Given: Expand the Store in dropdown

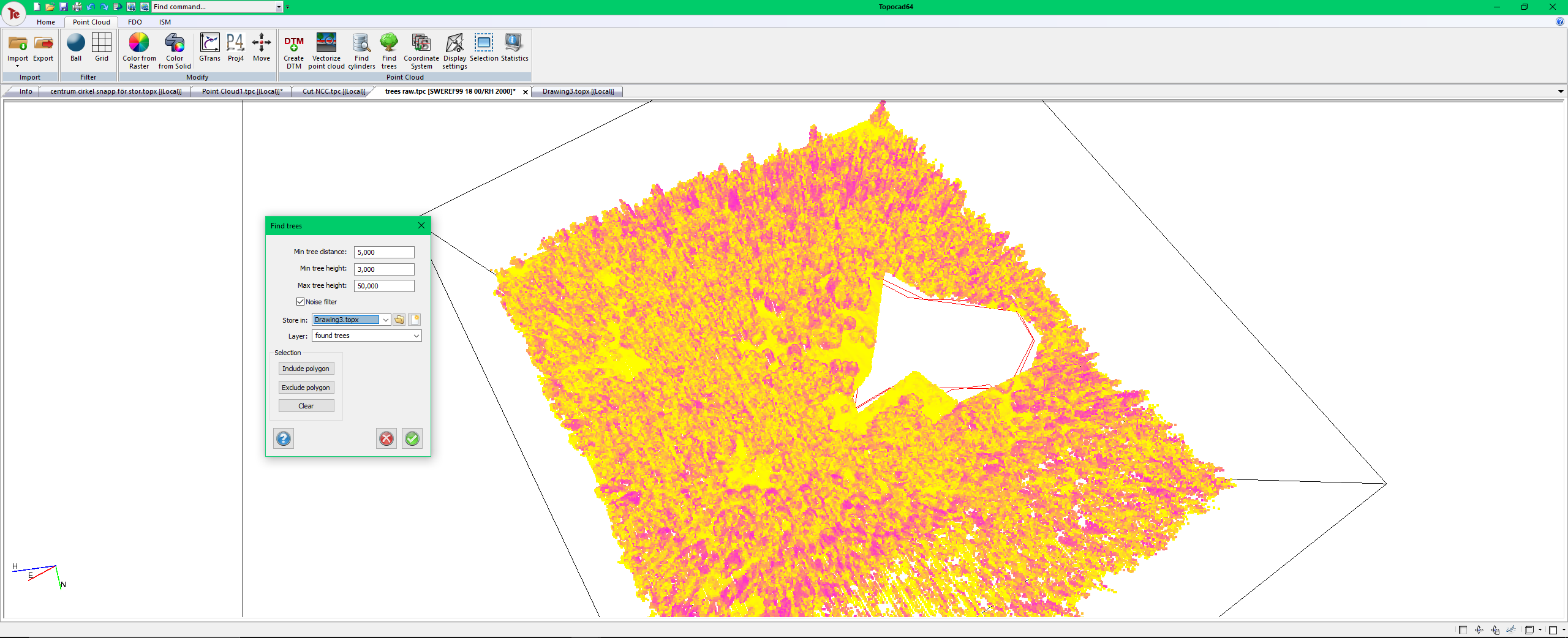Looking at the screenshot, I should tap(385, 320).
